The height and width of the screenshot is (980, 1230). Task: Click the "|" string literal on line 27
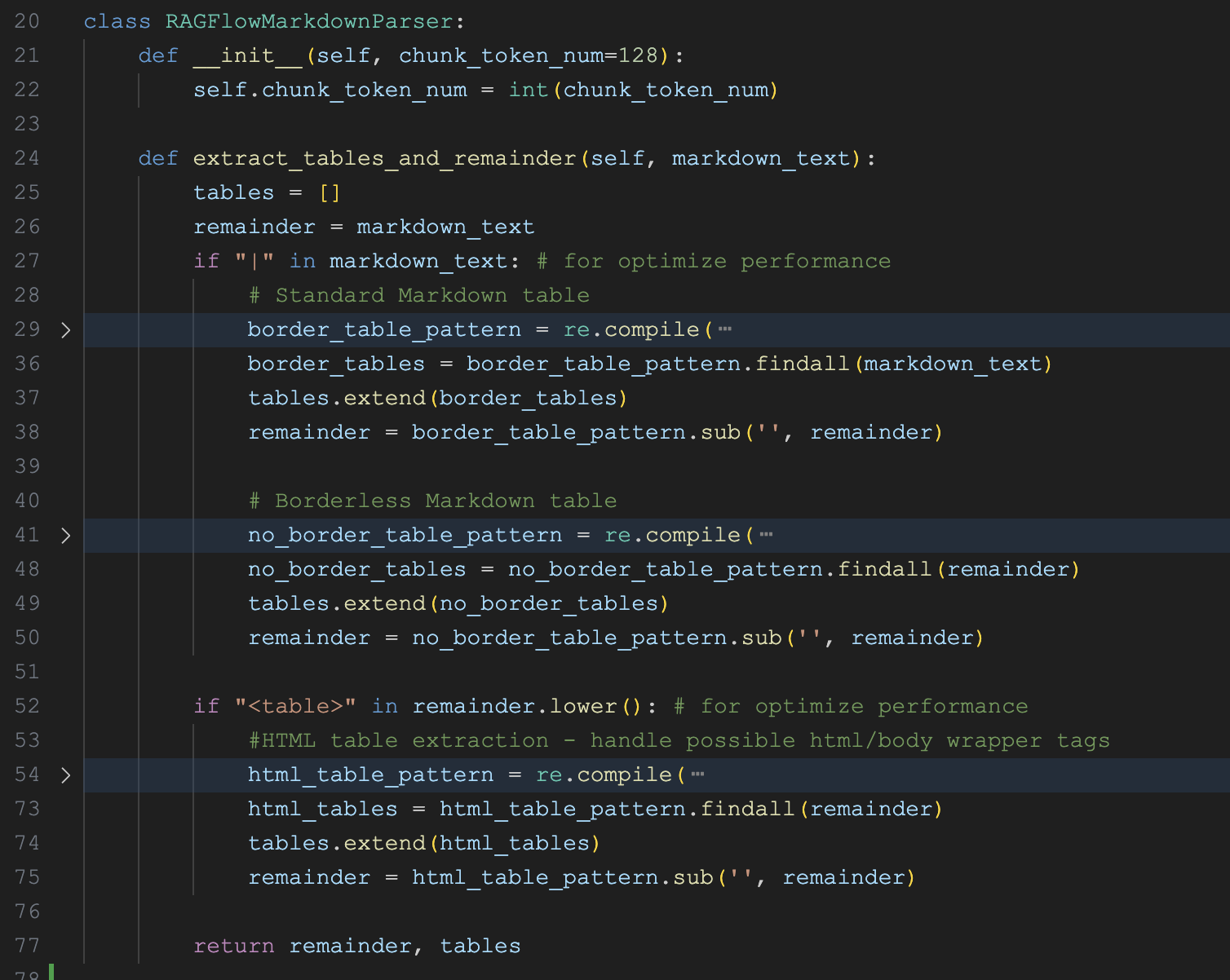[254, 261]
